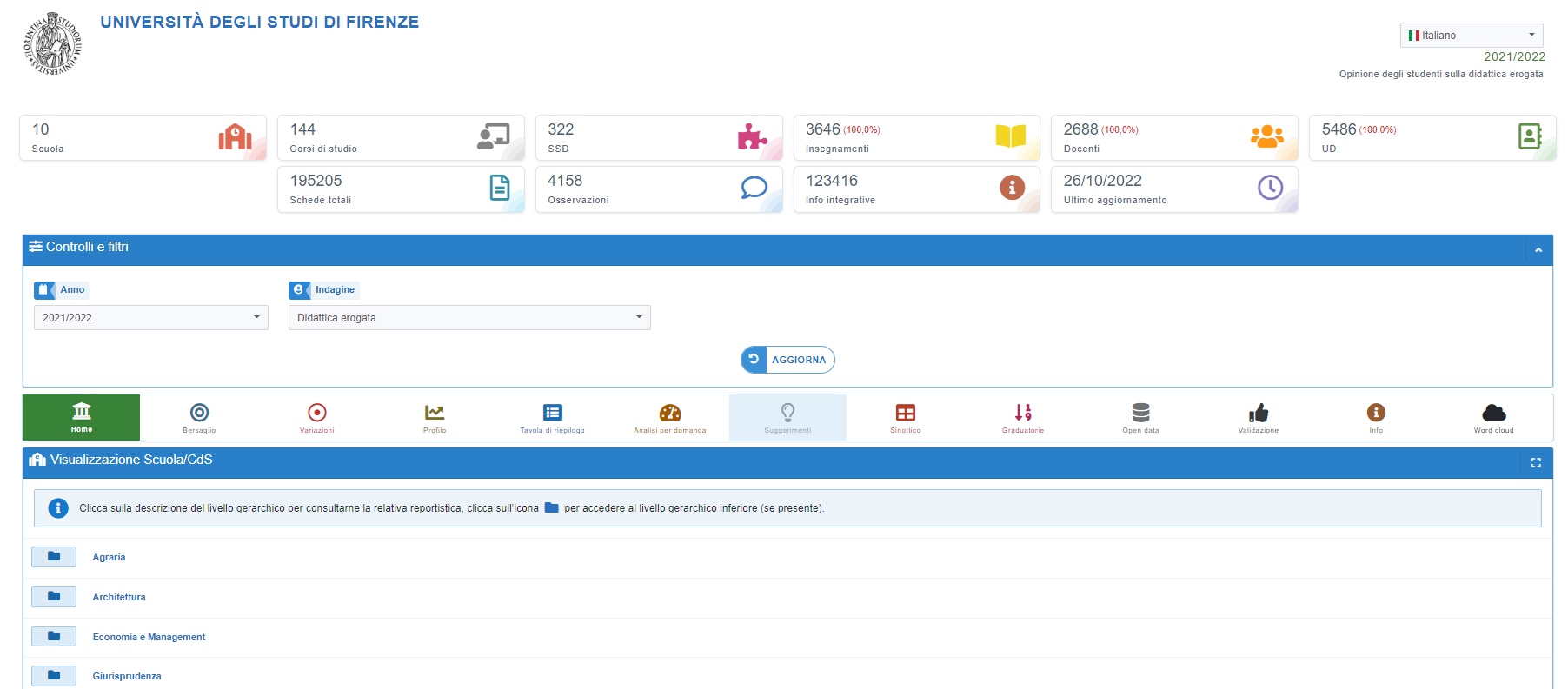Screen dimensions: 1568x689
Task: Open the Info tab
Action: [x=1376, y=418]
